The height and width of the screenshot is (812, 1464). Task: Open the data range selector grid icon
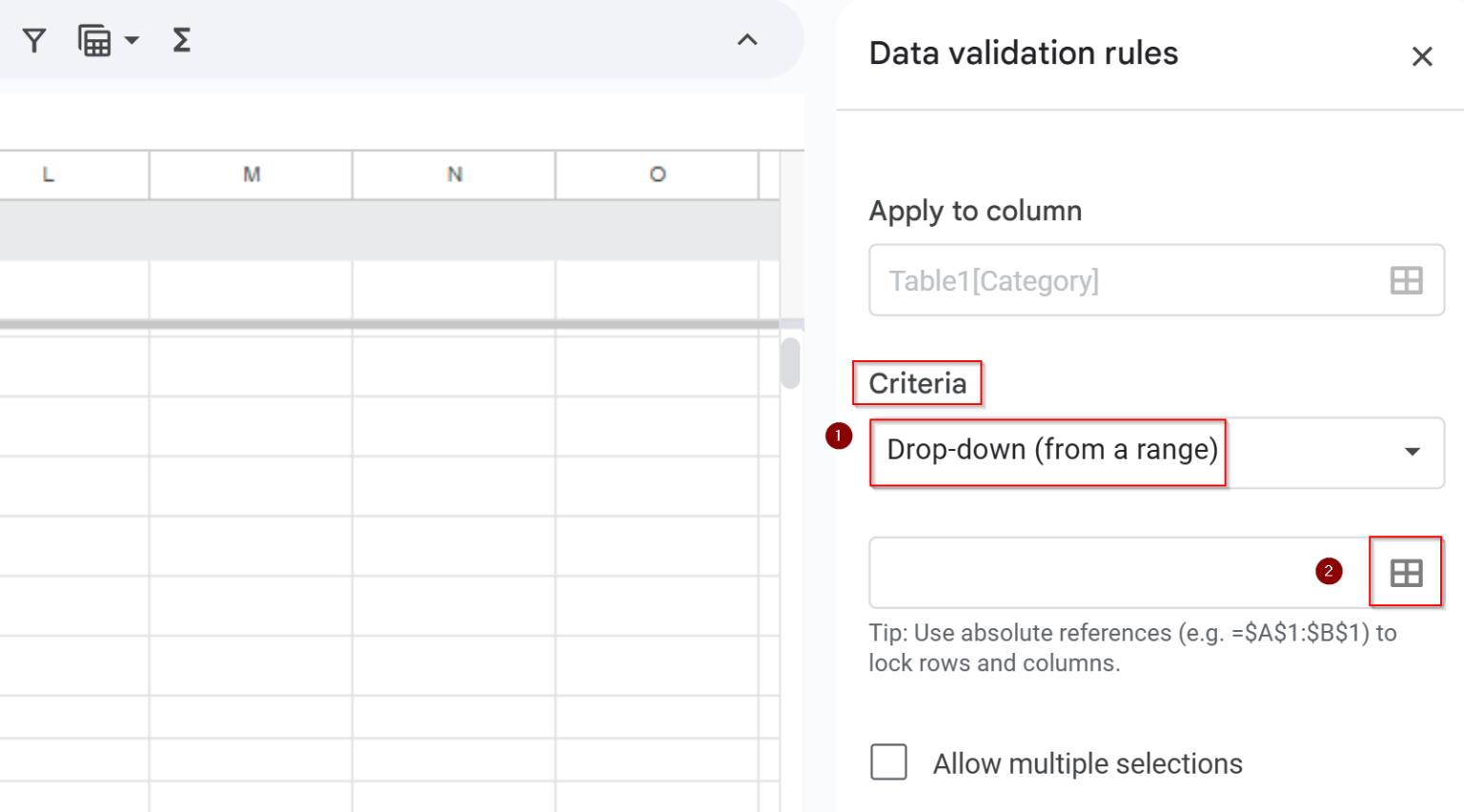pyautogui.click(x=1406, y=572)
